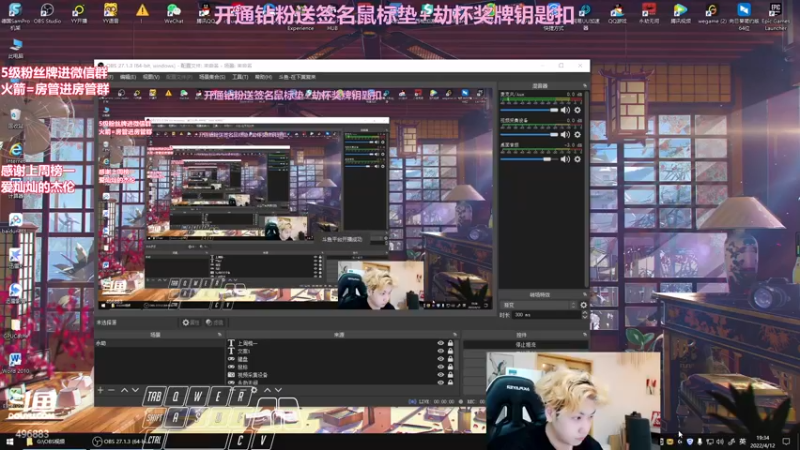Click the 停止推流 stop streaming button
The height and width of the screenshot is (450, 800).
click(526, 345)
